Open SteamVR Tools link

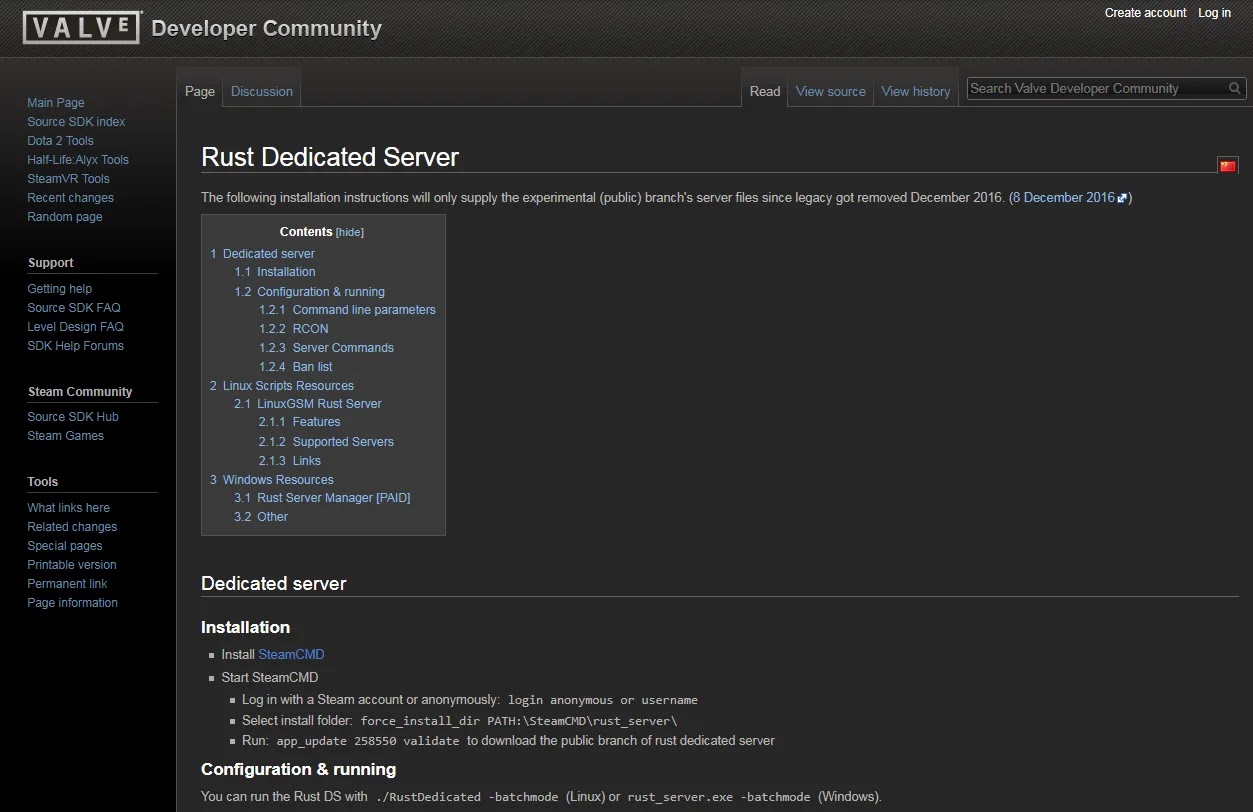[68, 179]
